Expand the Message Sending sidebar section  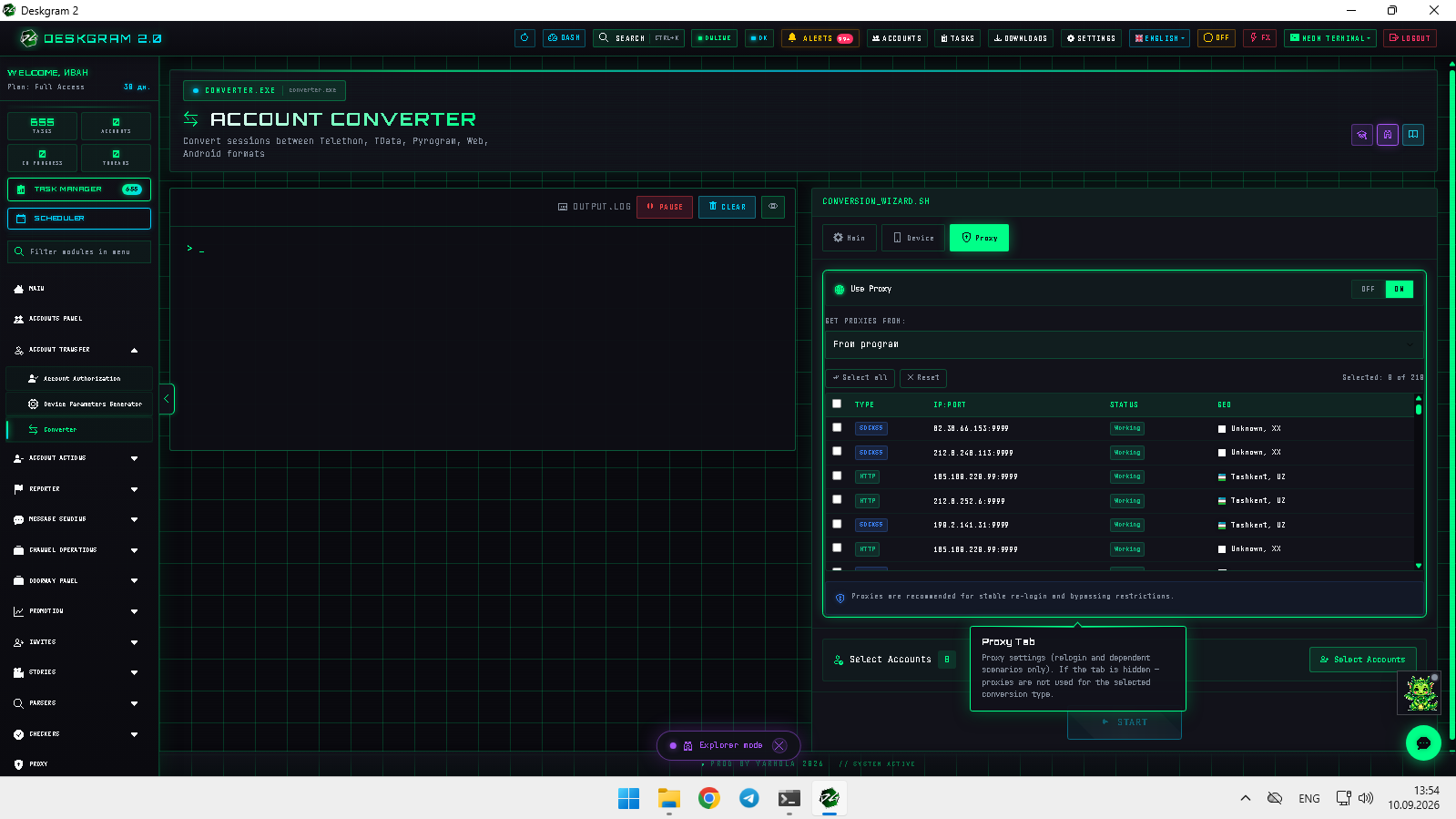tap(77, 519)
